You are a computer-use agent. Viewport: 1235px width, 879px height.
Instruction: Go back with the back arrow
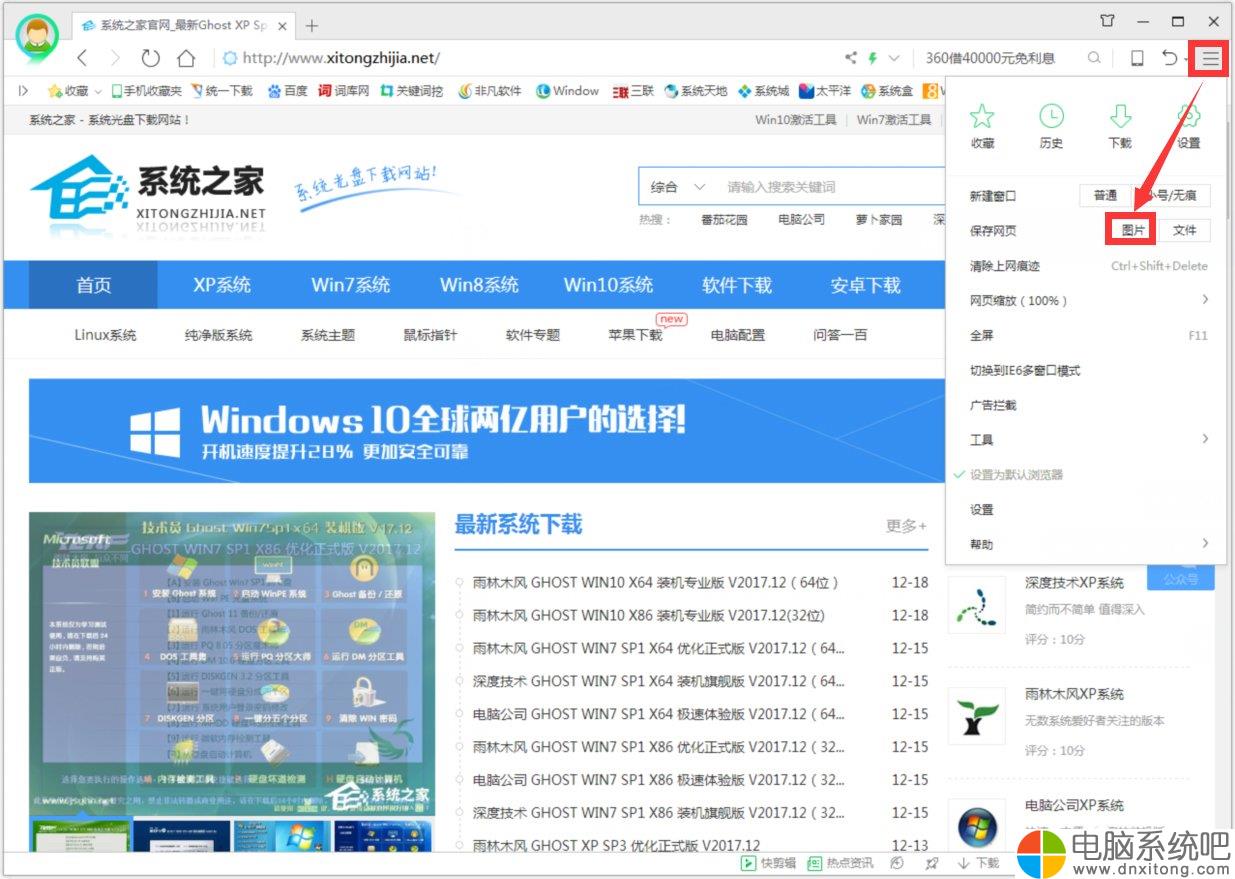pyautogui.click(x=82, y=58)
